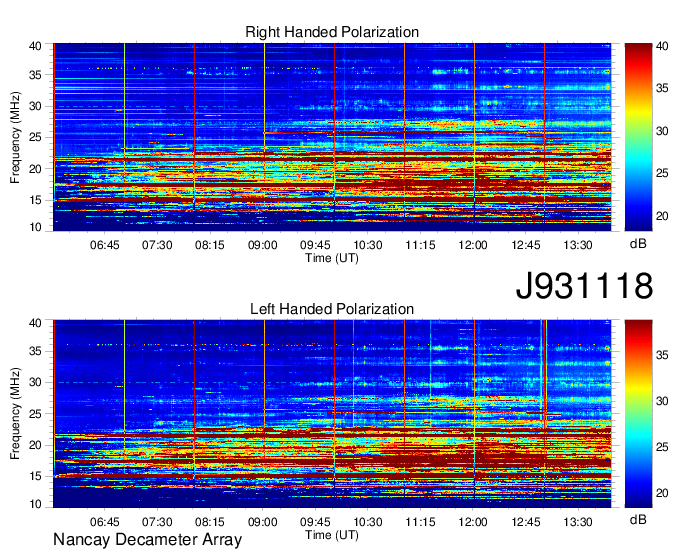Select the 12:45 tick under Left Handed plot
The width and height of the screenshot is (680, 552).
[x=526, y=522]
